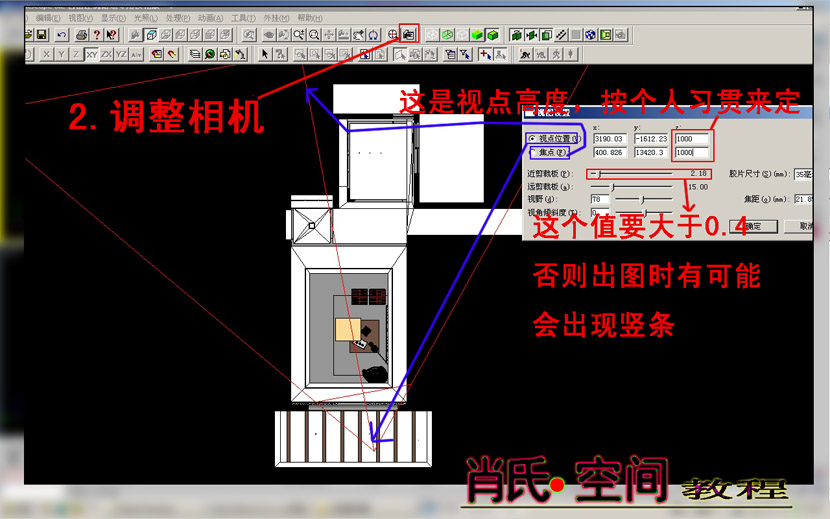Click the Zoom window magnifier icon

tap(314, 35)
